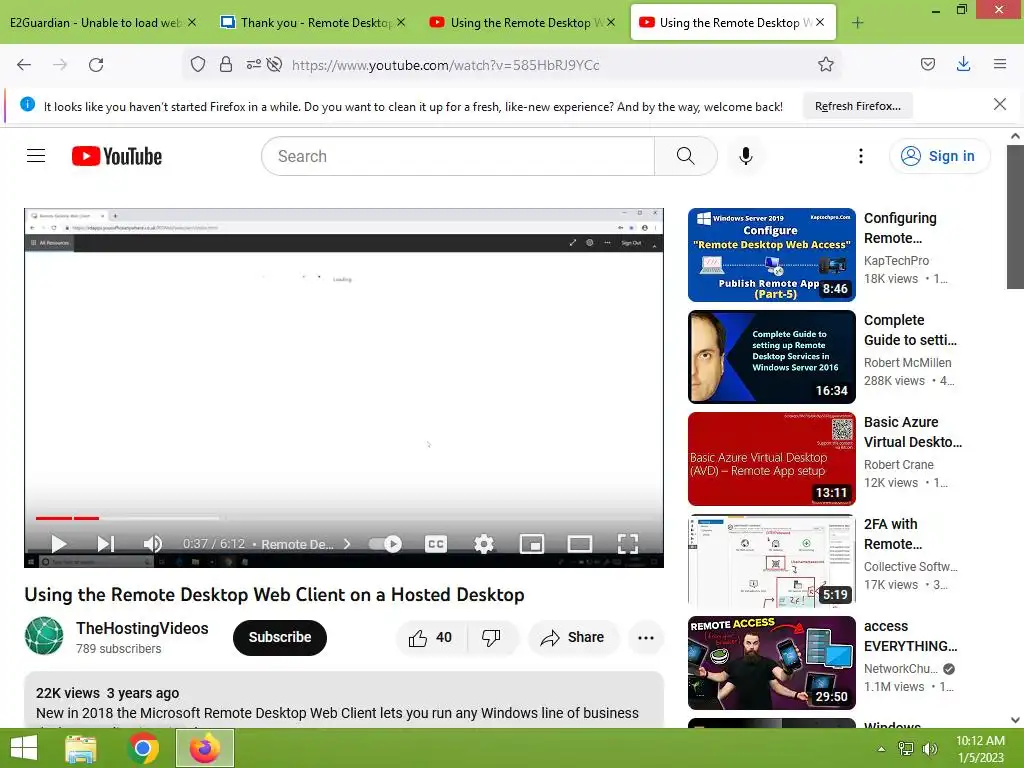Switch to theater mode

pyautogui.click(x=579, y=543)
